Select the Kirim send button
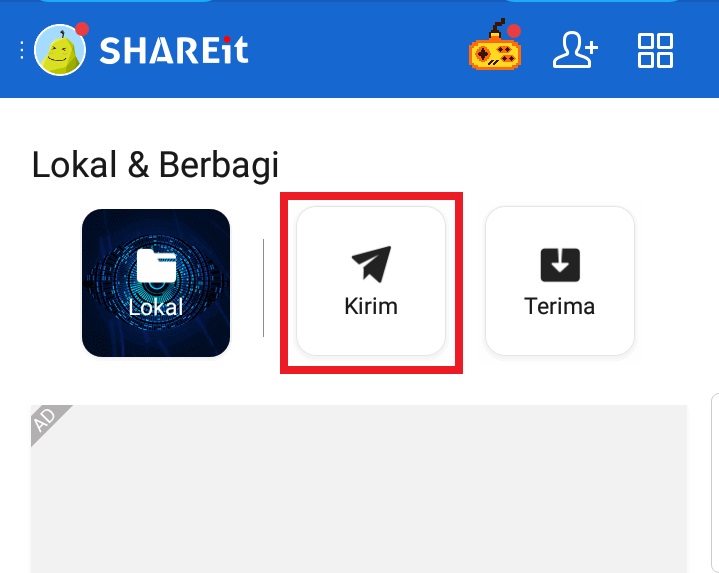Screen dimensions: 719x573 (x=371, y=281)
